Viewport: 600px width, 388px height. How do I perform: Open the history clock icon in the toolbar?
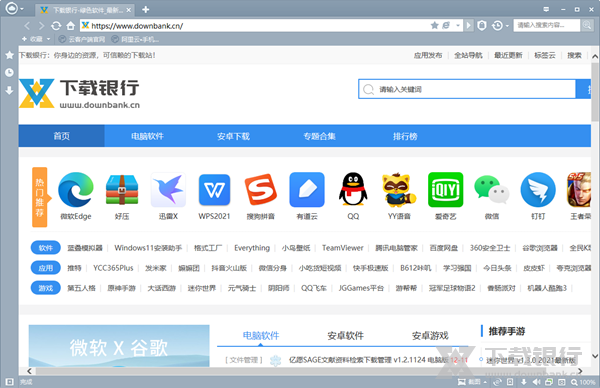497,26
